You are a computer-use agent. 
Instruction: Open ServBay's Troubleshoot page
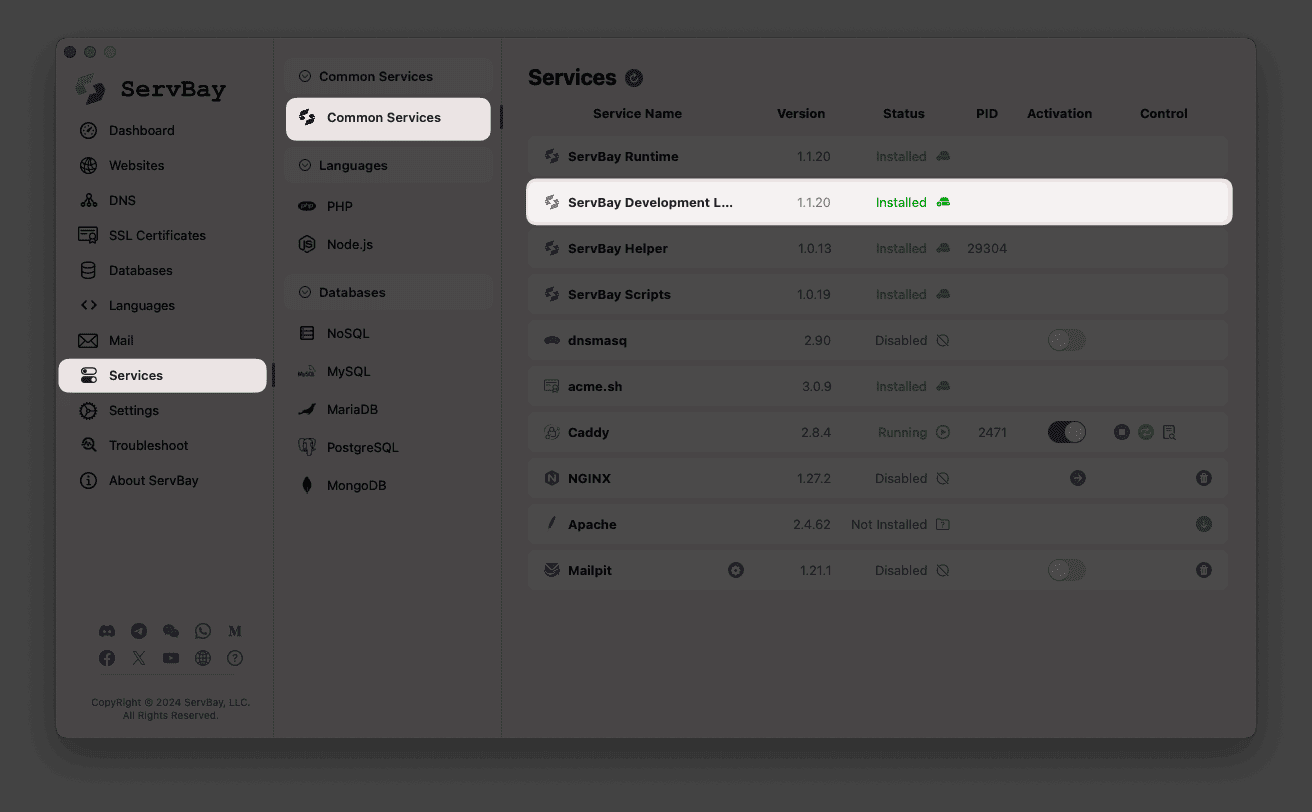(146, 445)
